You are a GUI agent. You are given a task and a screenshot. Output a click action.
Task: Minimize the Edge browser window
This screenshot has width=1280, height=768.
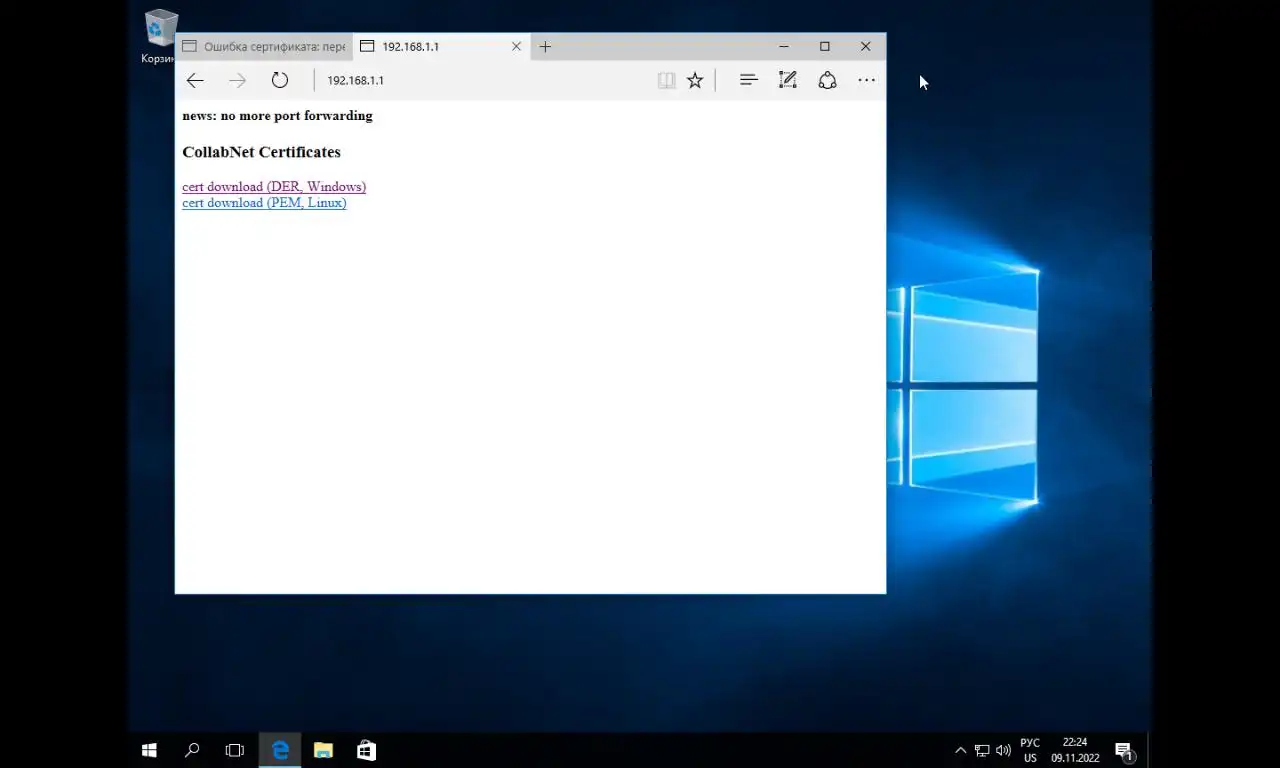pyautogui.click(x=784, y=46)
